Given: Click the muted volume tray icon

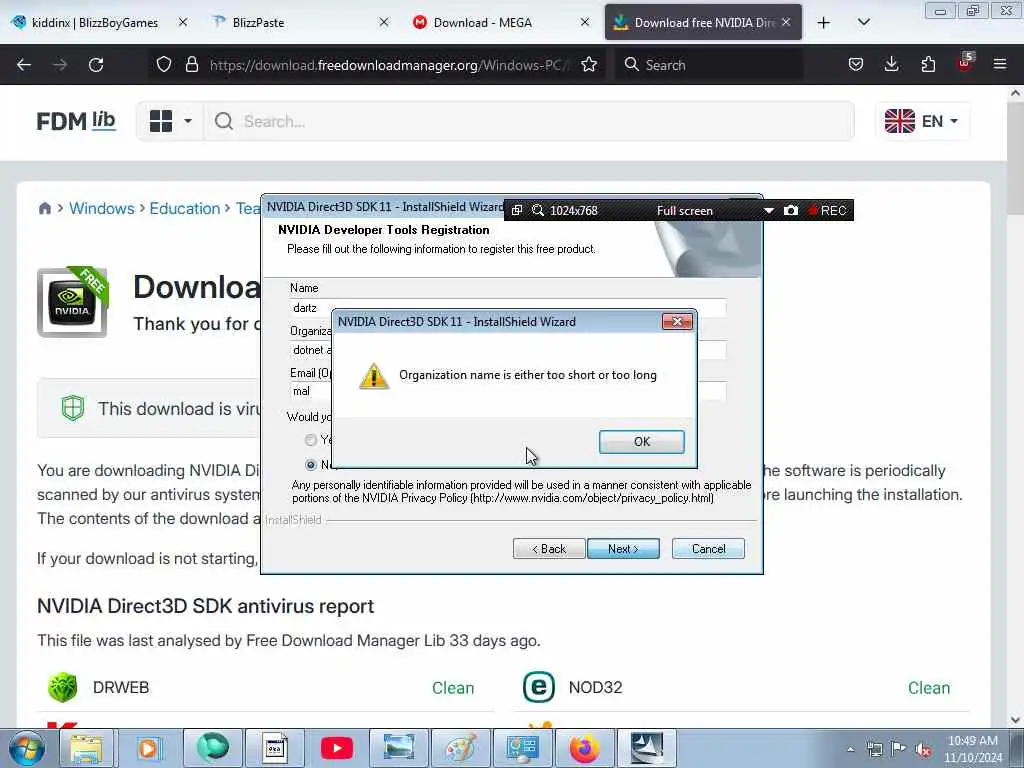Looking at the screenshot, I should (x=923, y=750).
